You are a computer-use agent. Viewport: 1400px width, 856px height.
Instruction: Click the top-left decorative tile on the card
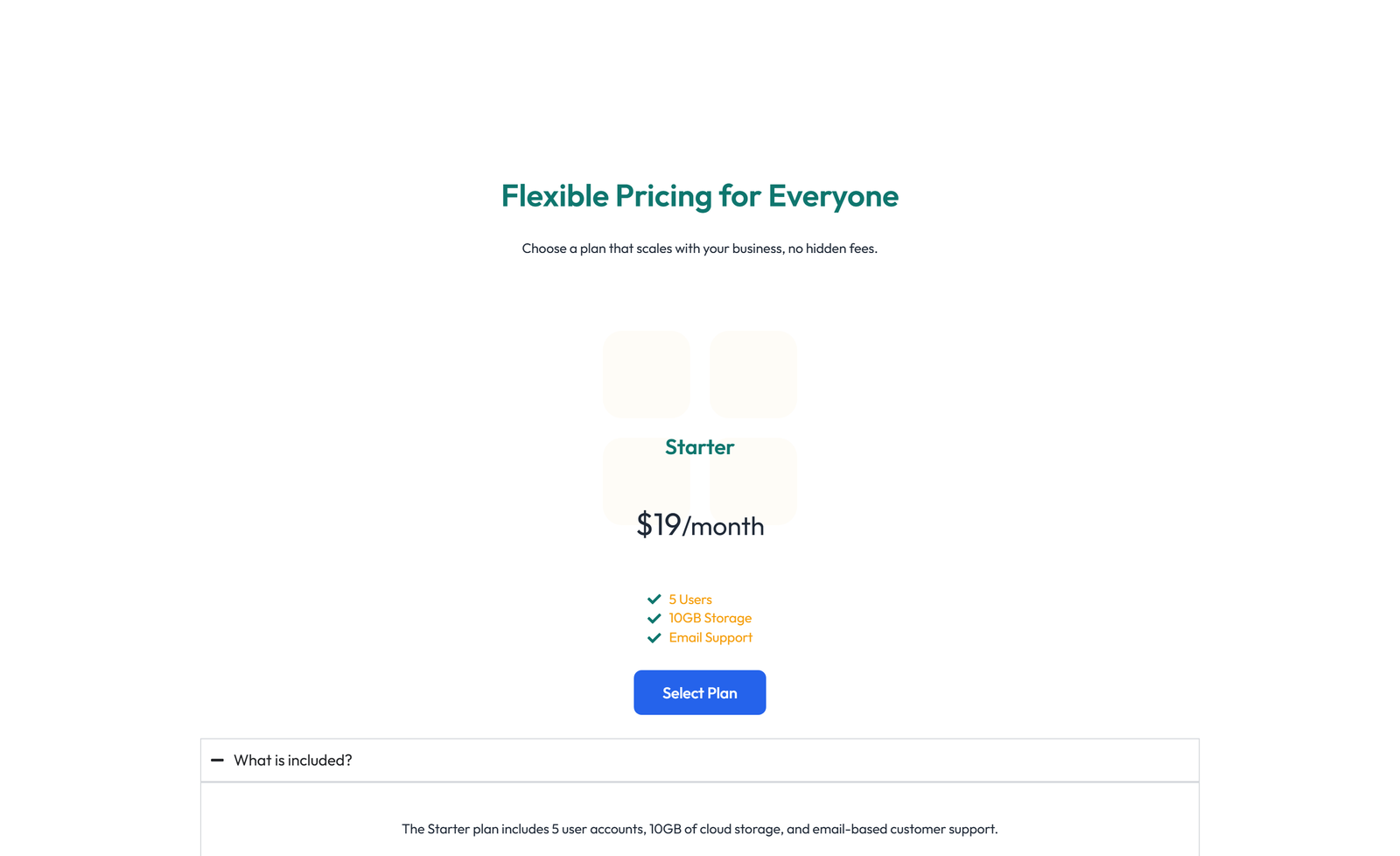[x=646, y=374]
